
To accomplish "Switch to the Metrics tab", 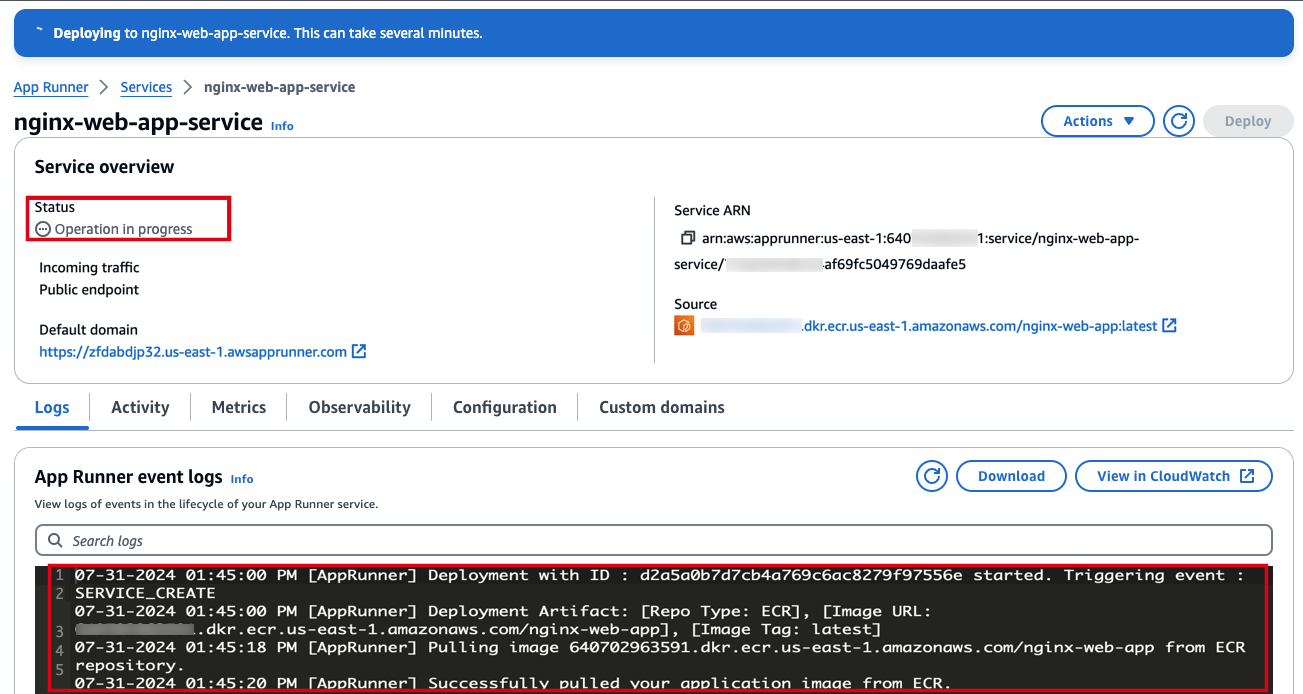I will [238, 407].
